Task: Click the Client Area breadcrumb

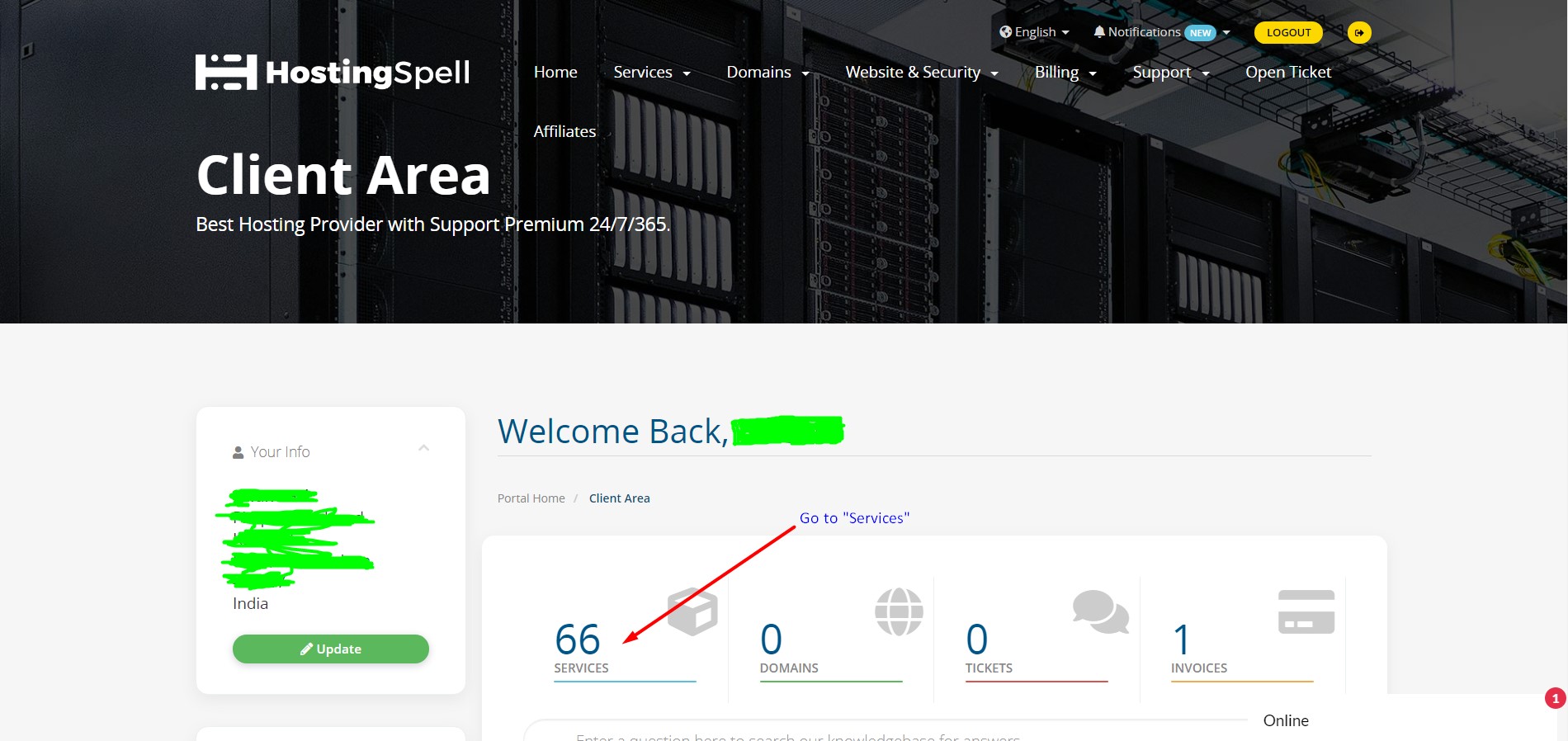Action: pos(620,498)
